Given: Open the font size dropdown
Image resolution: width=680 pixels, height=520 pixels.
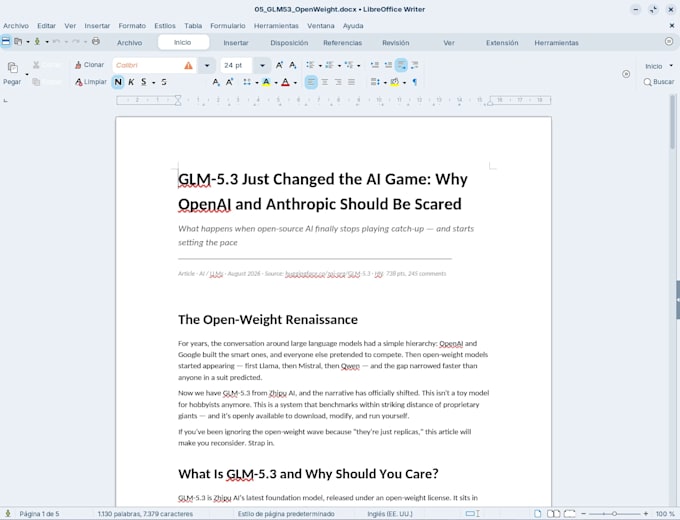Looking at the screenshot, I should (262, 65).
